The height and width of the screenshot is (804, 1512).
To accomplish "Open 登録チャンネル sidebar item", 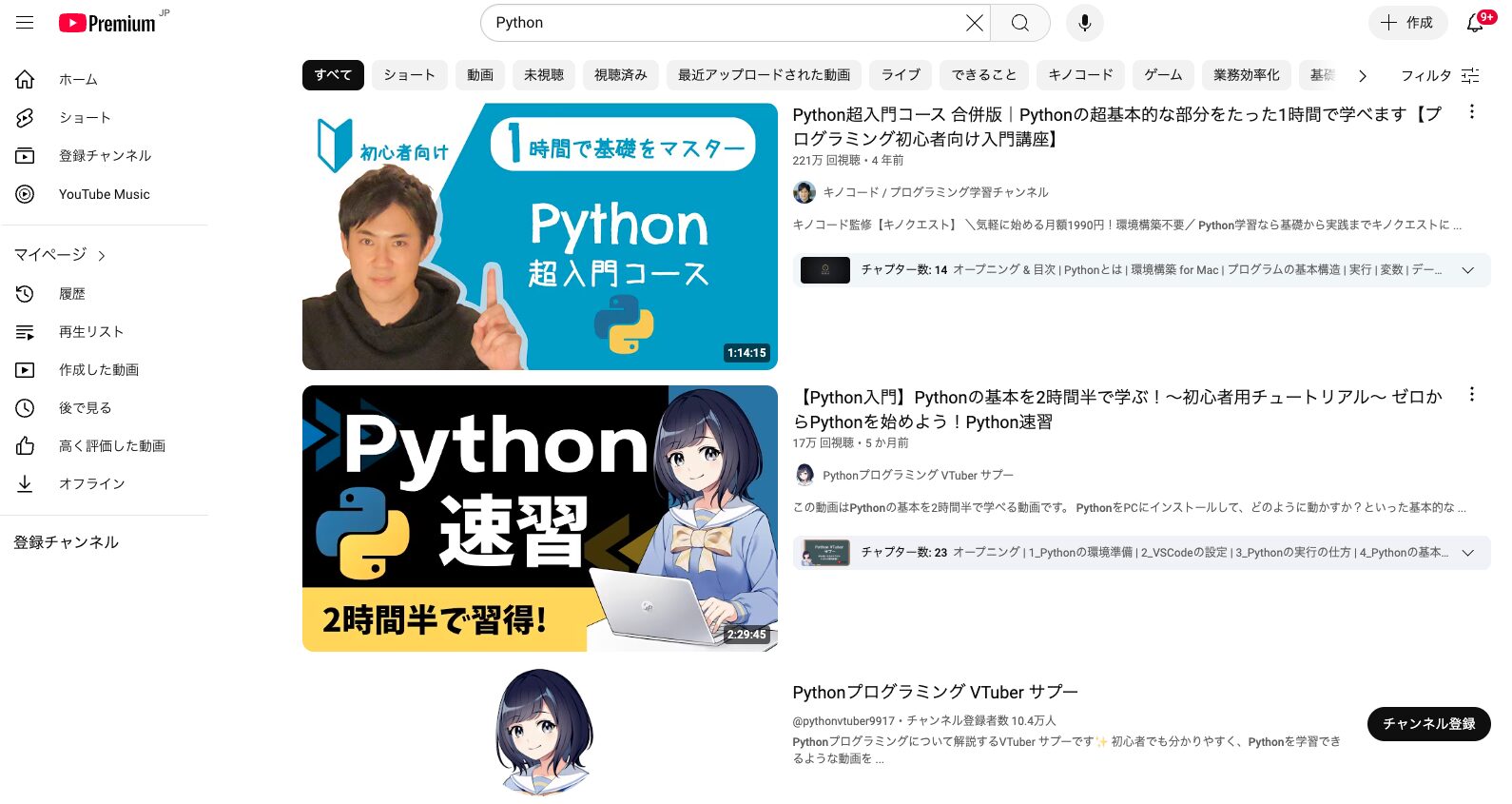I will [105, 156].
